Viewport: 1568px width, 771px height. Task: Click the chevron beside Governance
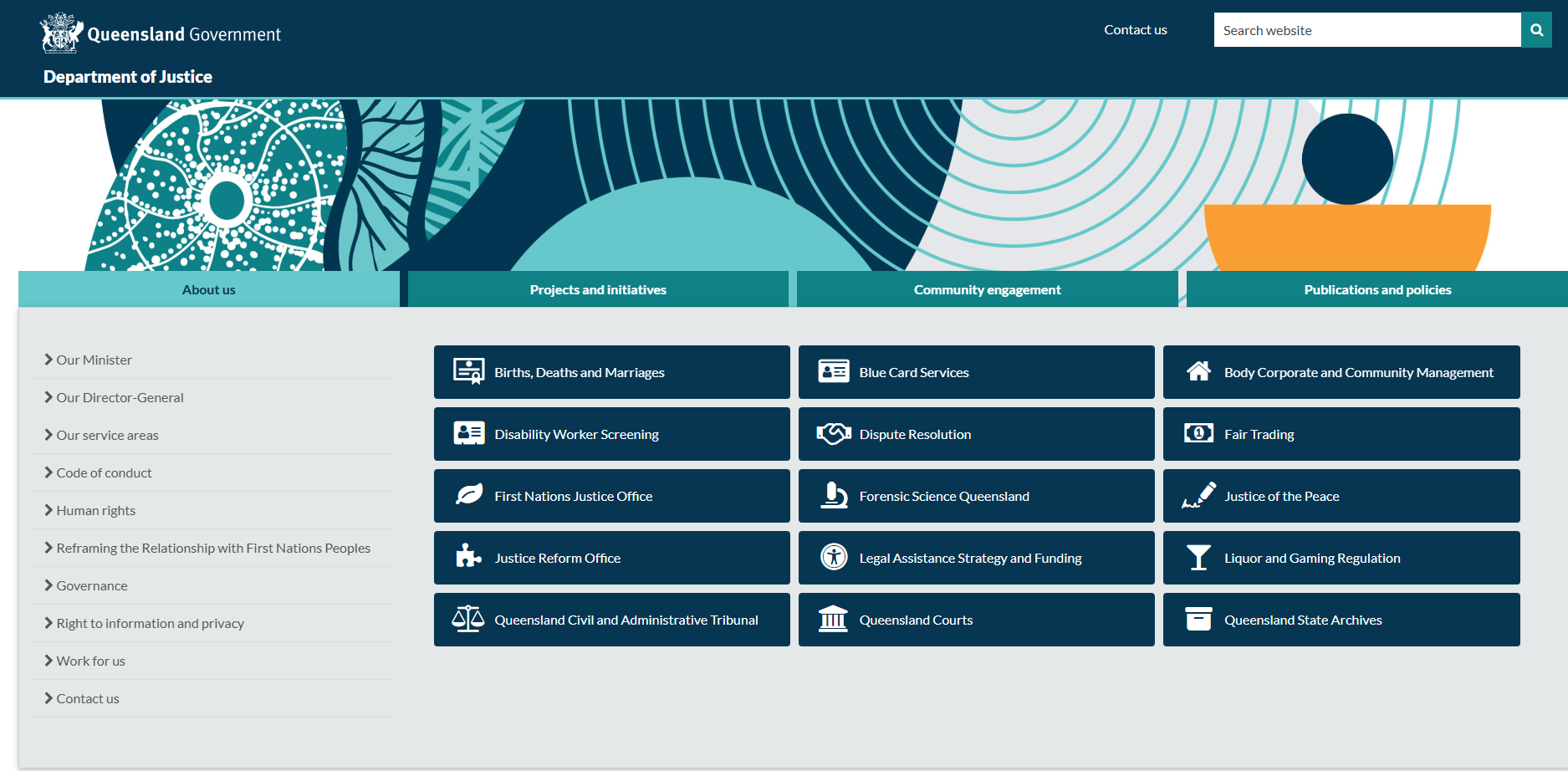49,585
